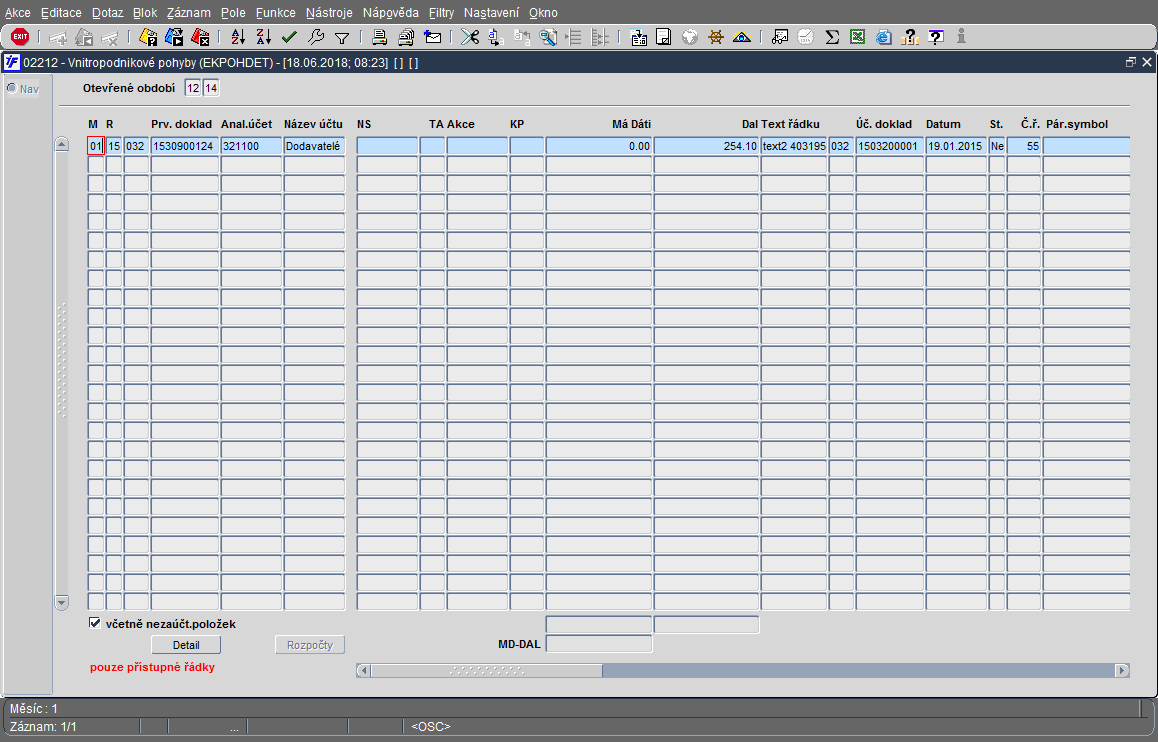Click the chart with glasses icon
Image resolution: width=1158 pixels, height=742 pixels.
[x=780, y=36]
